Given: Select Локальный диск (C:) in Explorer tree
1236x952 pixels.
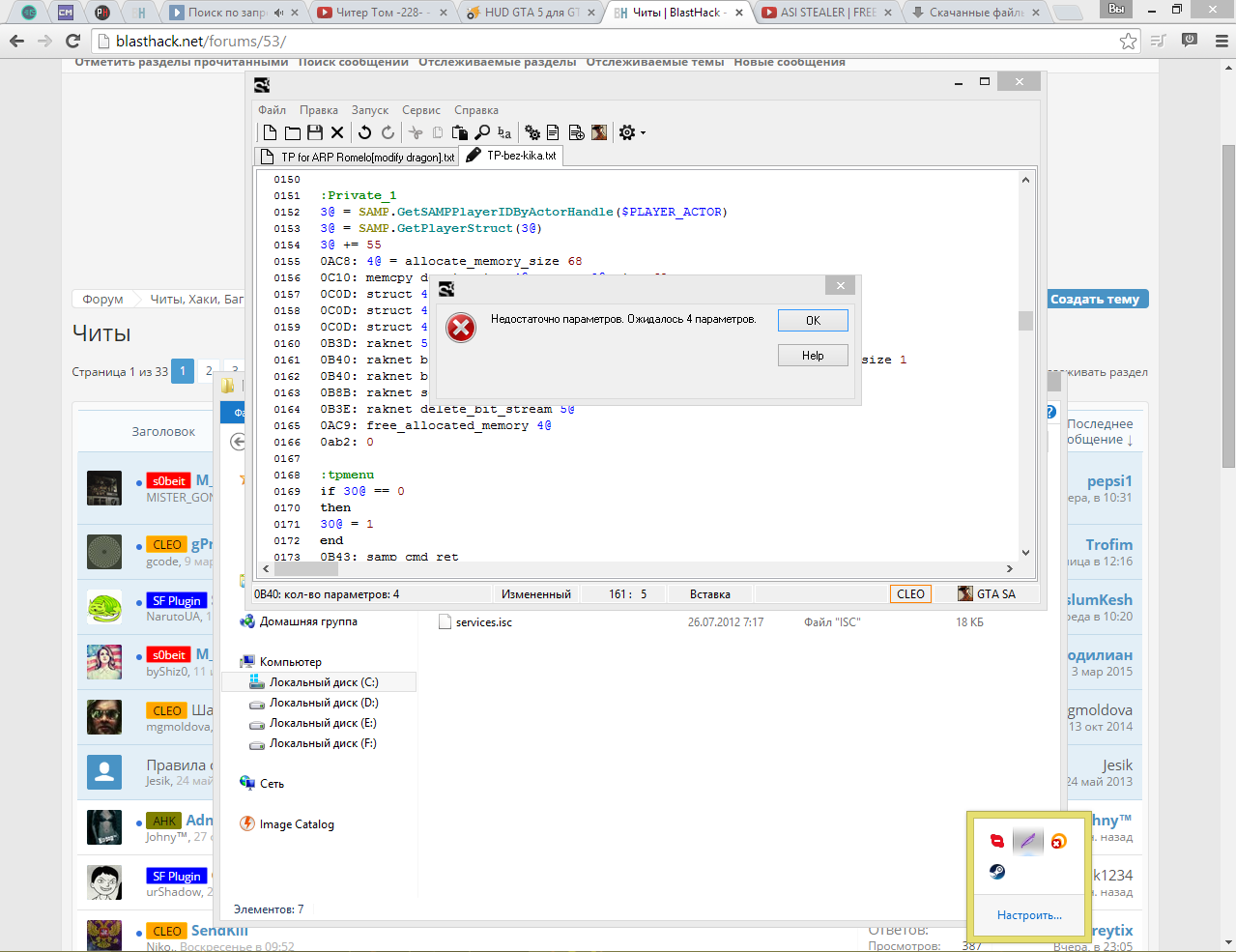Looking at the screenshot, I should coord(324,682).
